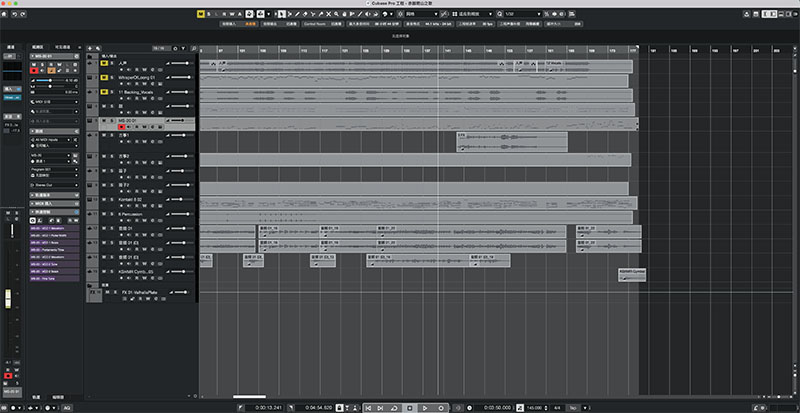Click the AQ button in bottom-left transport
The width and height of the screenshot is (800, 413).
coord(67,408)
